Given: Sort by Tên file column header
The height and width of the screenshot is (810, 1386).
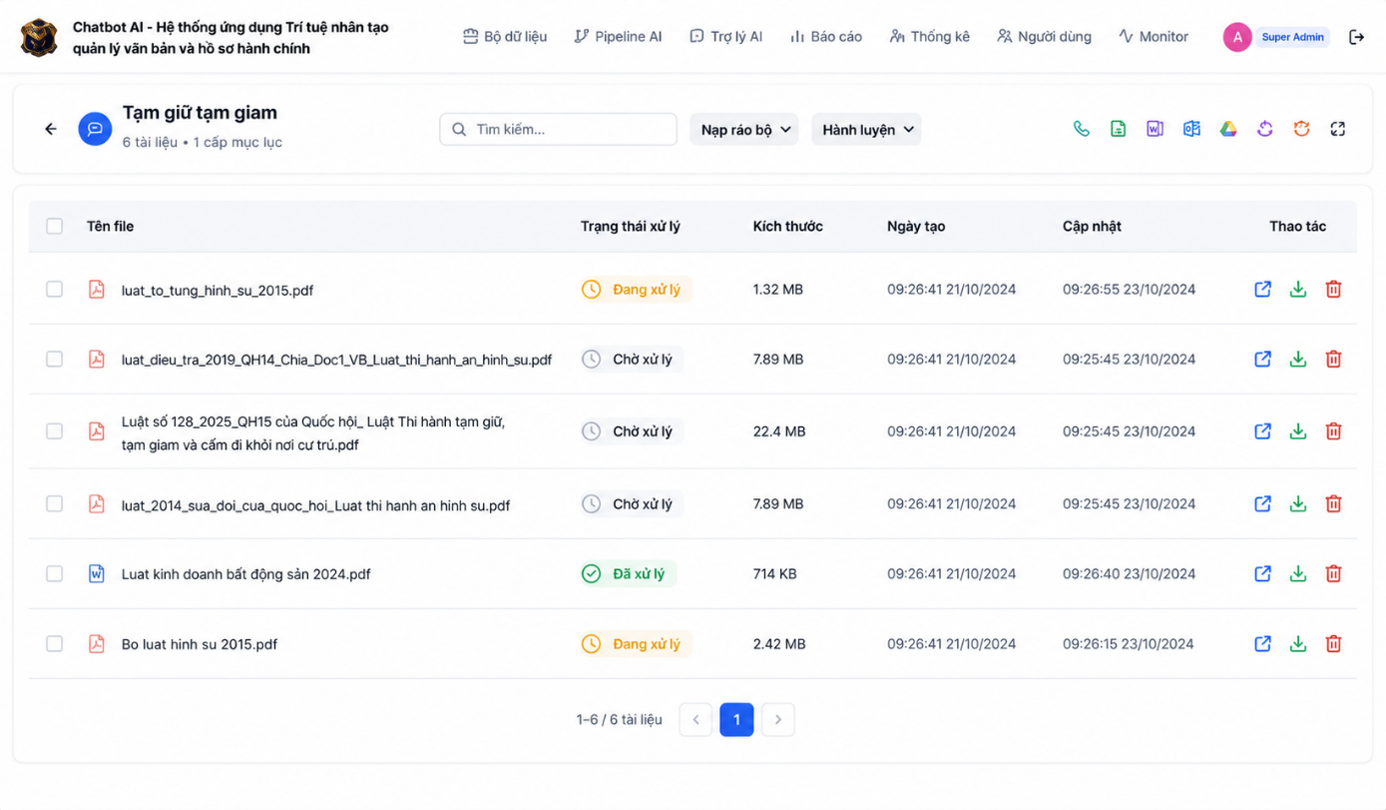Looking at the screenshot, I should click(110, 226).
